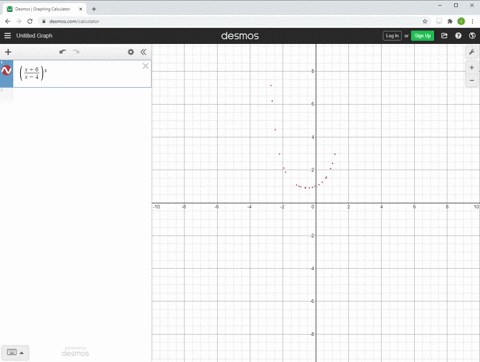Show the on-screen keypad

click(15, 352)
